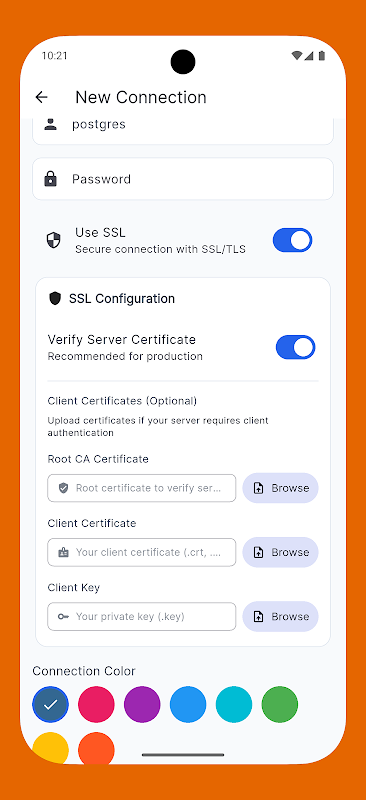This screenshot has height=800, width=366.
Task: Click the 10:21 clock in status bar
Action: [54, 56]
